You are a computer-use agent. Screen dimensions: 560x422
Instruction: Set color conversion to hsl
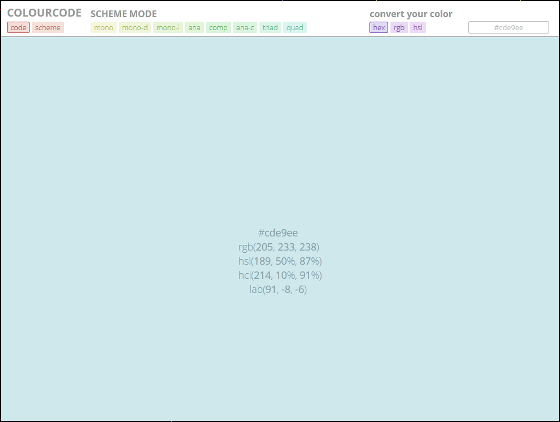pyautogui.click(x=418, y=27)
